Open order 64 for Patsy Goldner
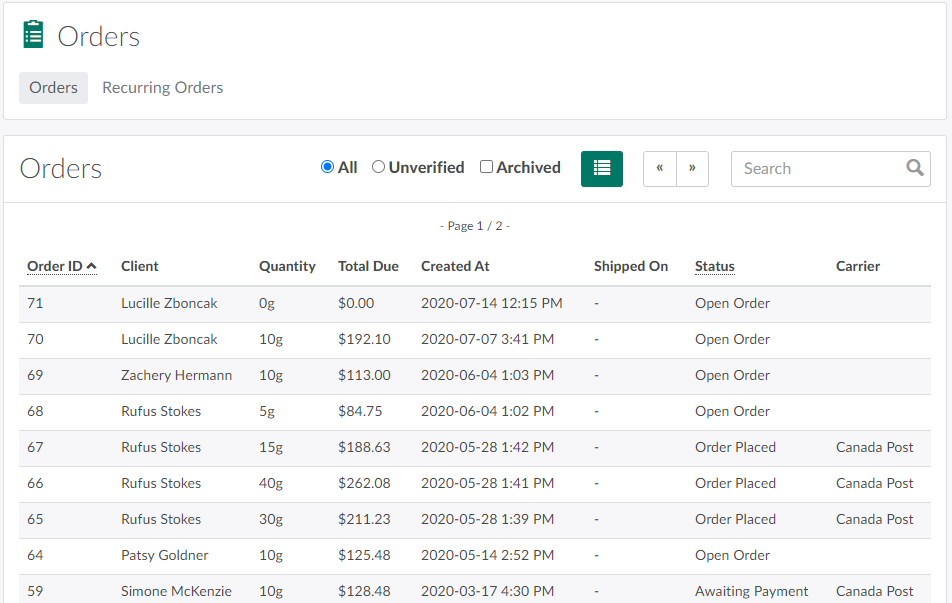Screen dimensions: 952x603 coord(35,555)
